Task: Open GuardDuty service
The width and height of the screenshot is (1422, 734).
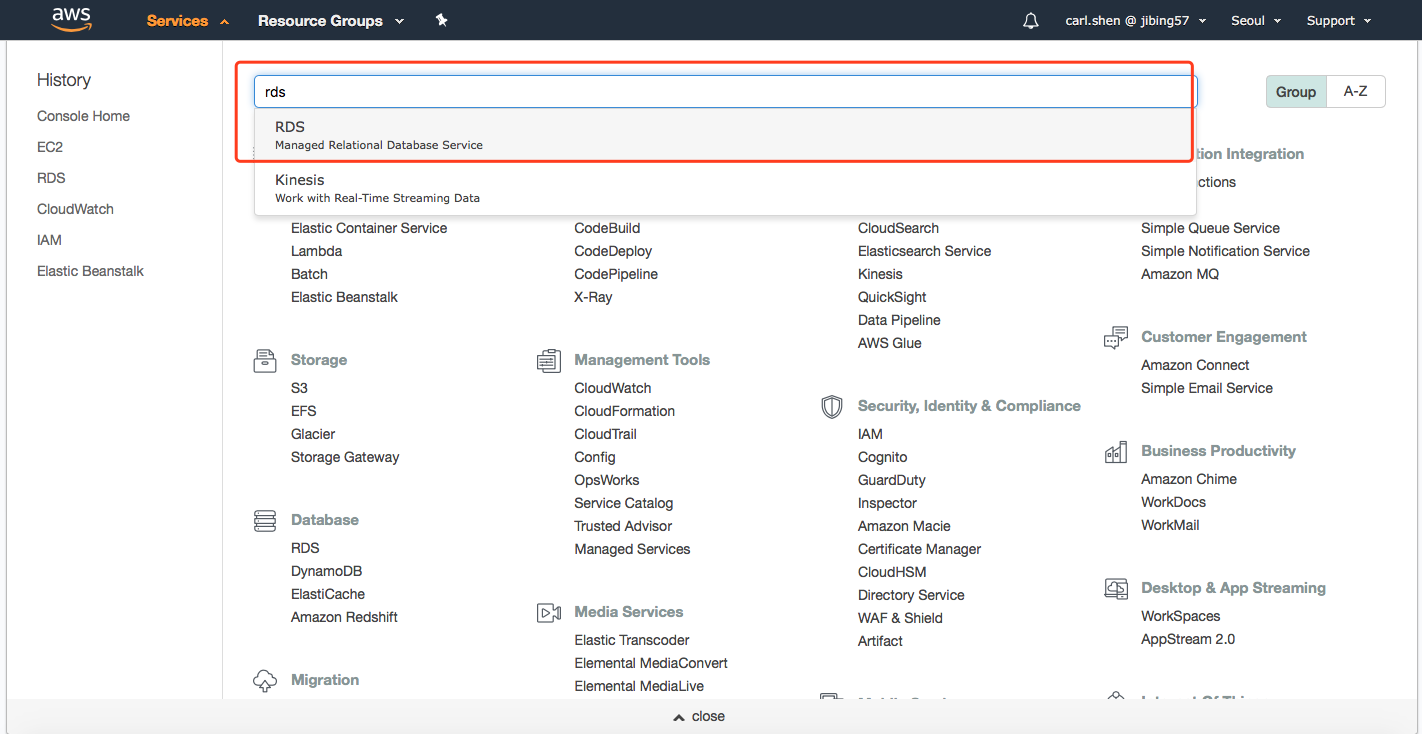Action: click(892, 480)
